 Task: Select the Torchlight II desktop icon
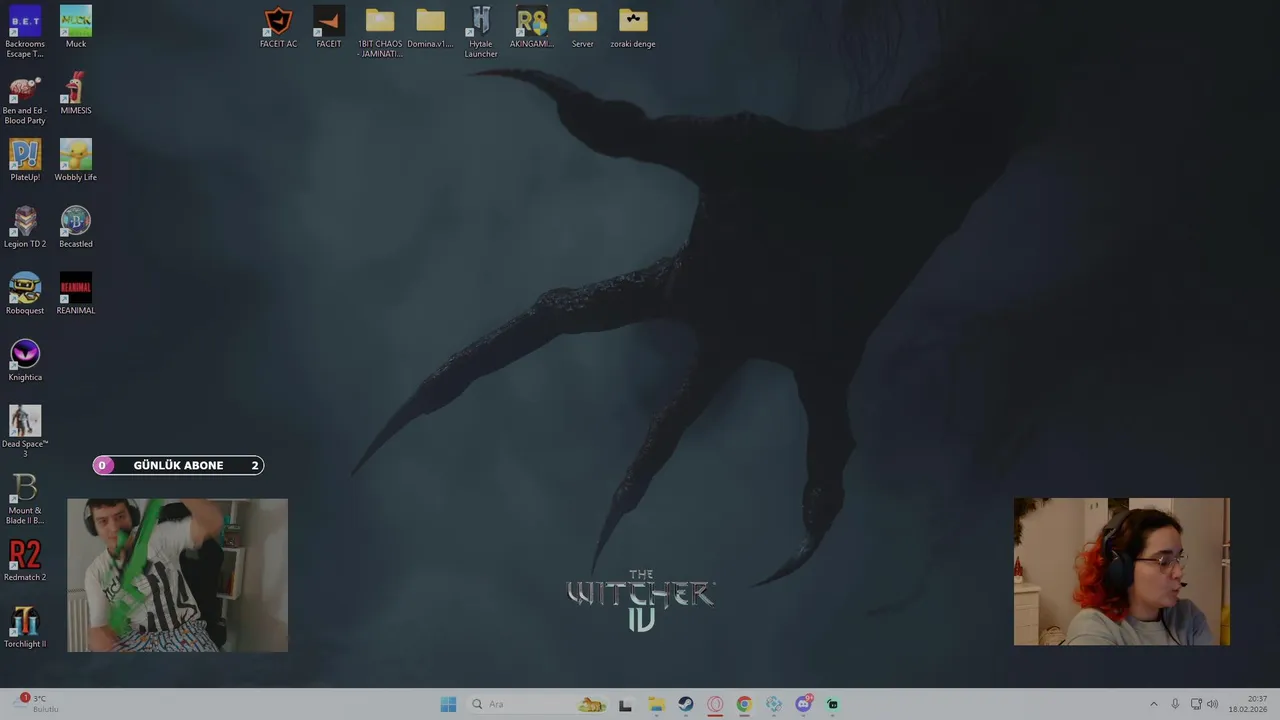(25, 627)
